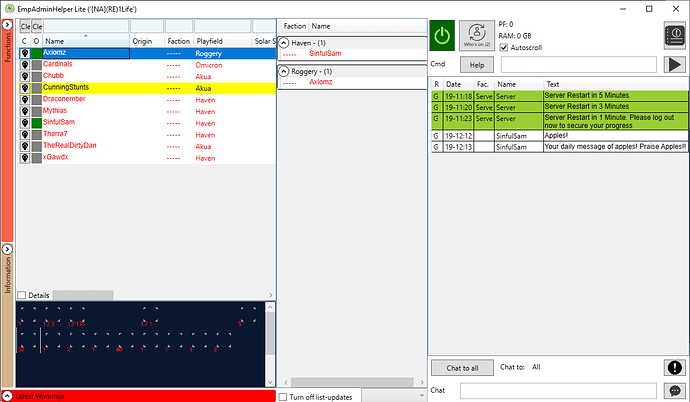Send chat with the speech bubble icon
Viewport: 690px width, 402px height.
tap(675, 391)
